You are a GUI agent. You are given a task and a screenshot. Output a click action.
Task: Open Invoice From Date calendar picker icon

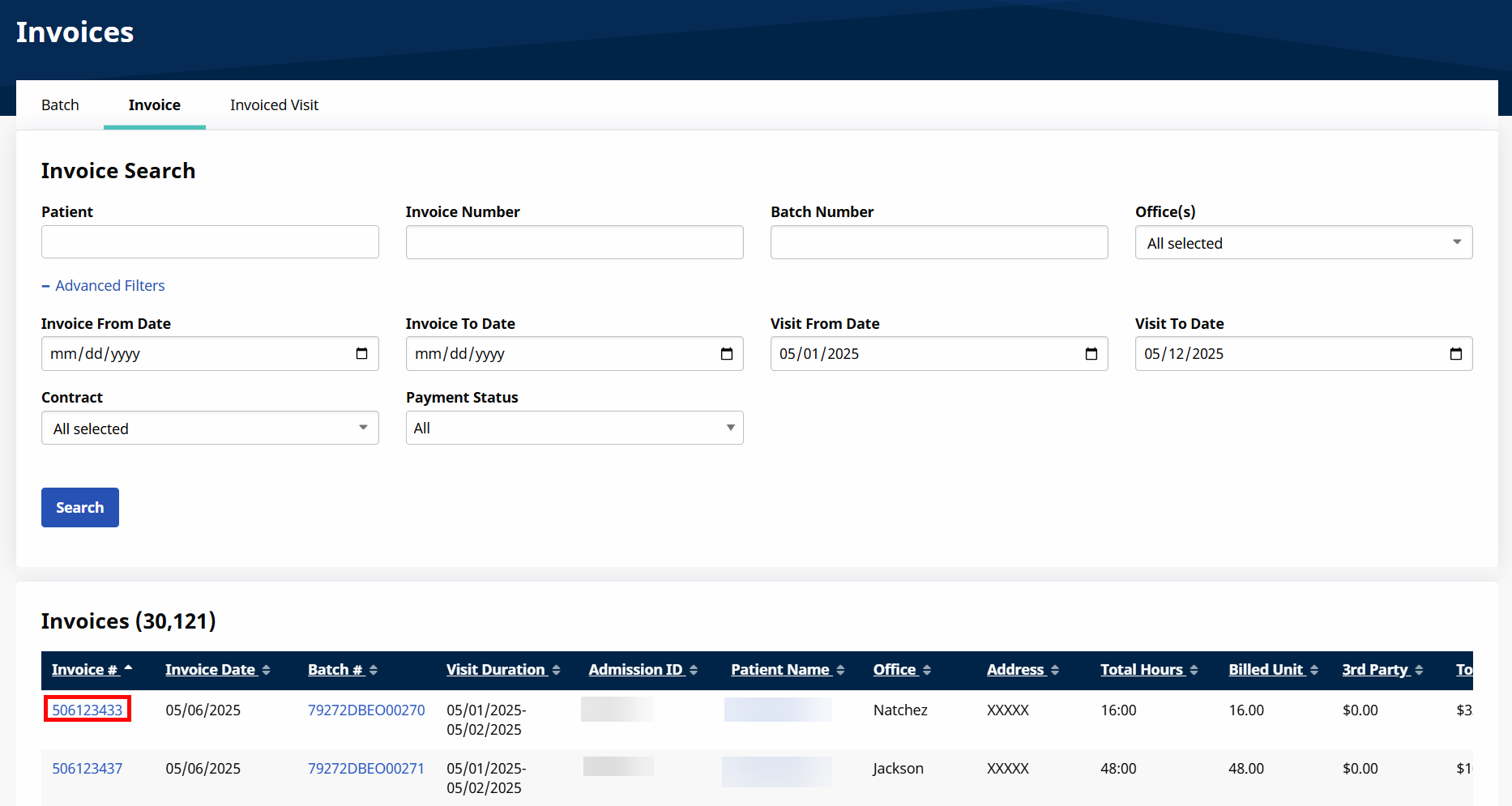[361, 354]
